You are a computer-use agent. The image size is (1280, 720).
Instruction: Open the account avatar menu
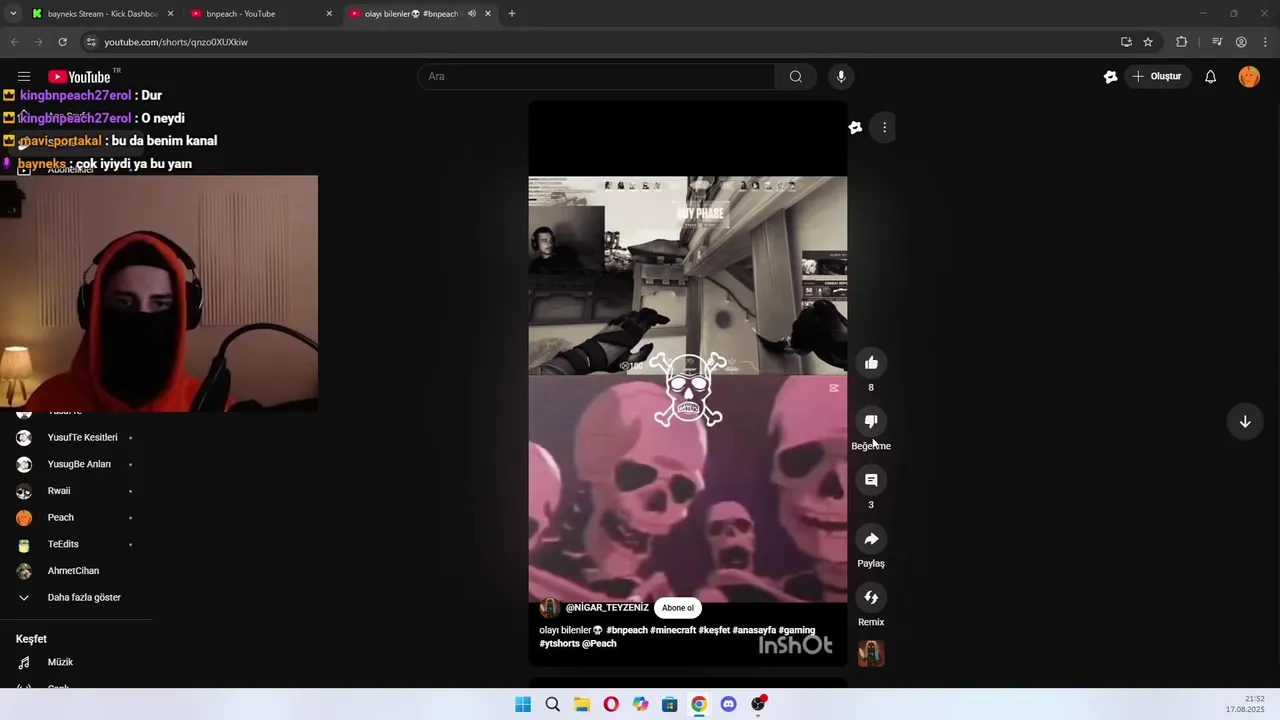click(x=1249, y=77)
